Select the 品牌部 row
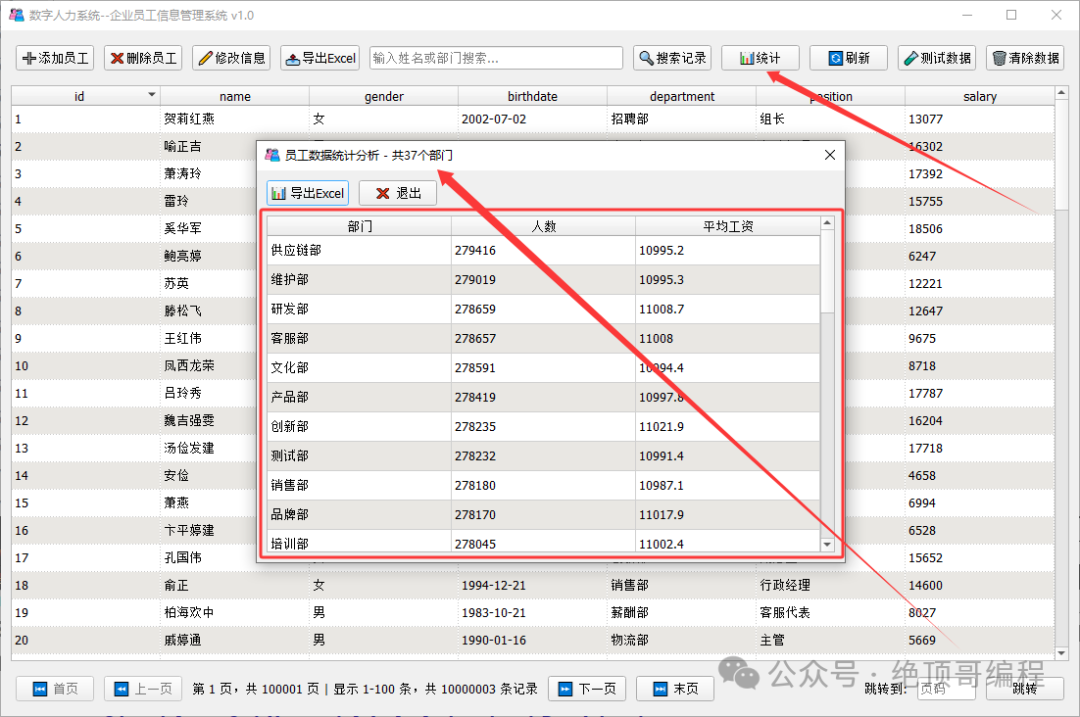 pyautogui.click(x=543, y=515)
